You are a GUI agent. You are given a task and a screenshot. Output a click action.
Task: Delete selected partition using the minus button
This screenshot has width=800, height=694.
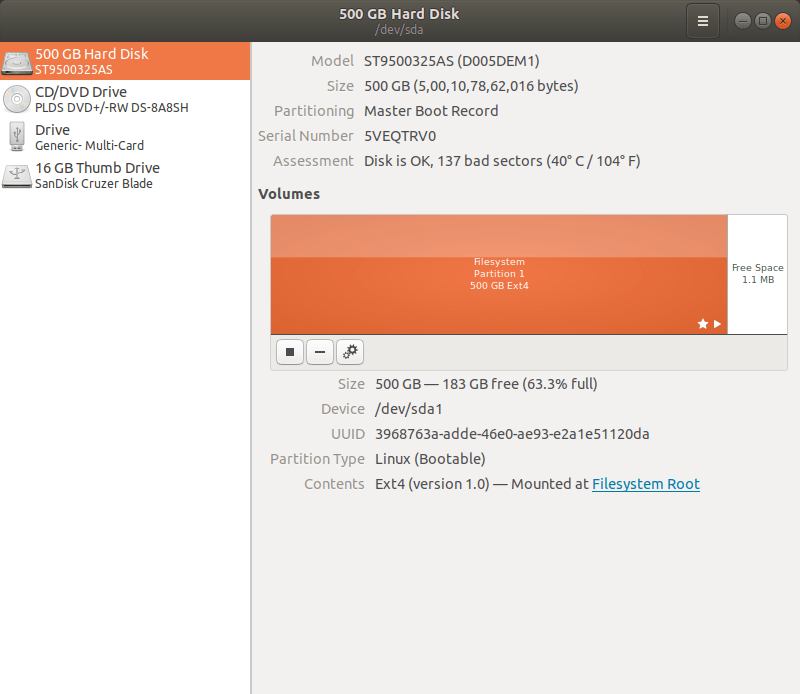(320, 352)
